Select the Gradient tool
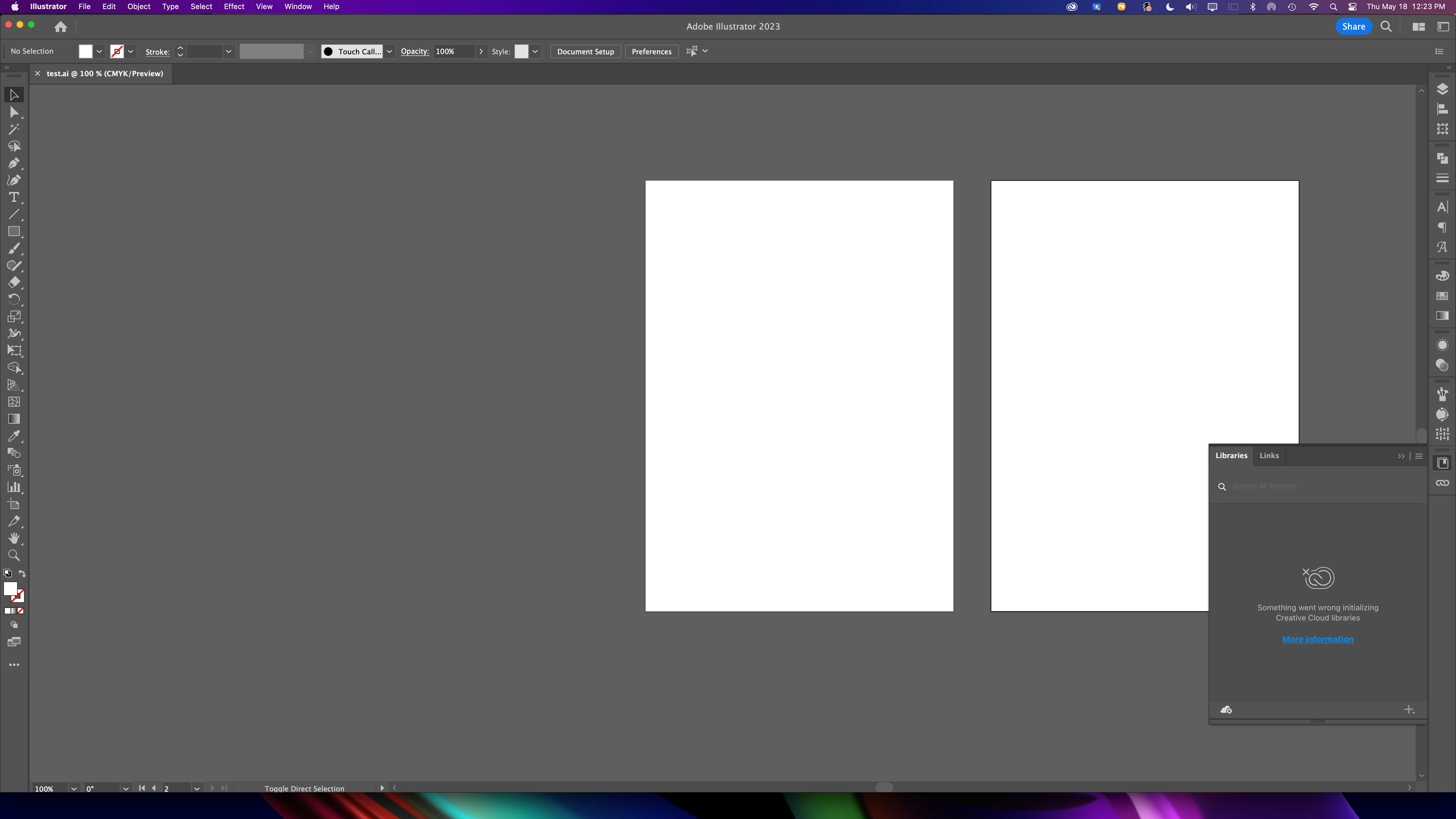The width and height of the screenshot is (1456, 819). (x=14, y=419)
